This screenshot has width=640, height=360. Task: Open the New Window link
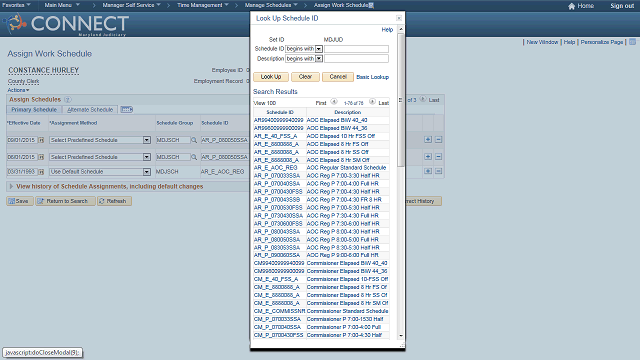click(542, 42)
